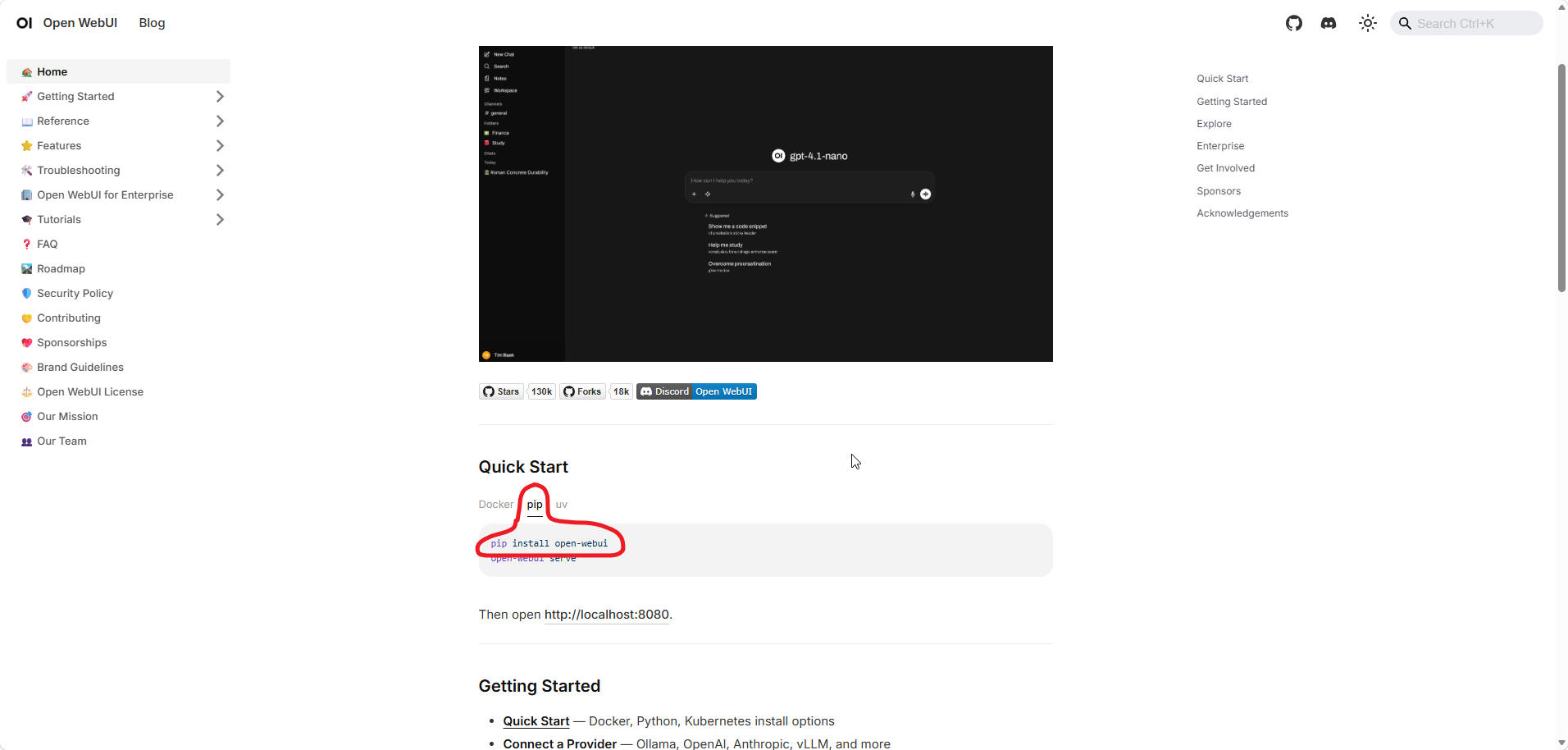Jump to Get Involved in contents

click(x=1225, y=168)
